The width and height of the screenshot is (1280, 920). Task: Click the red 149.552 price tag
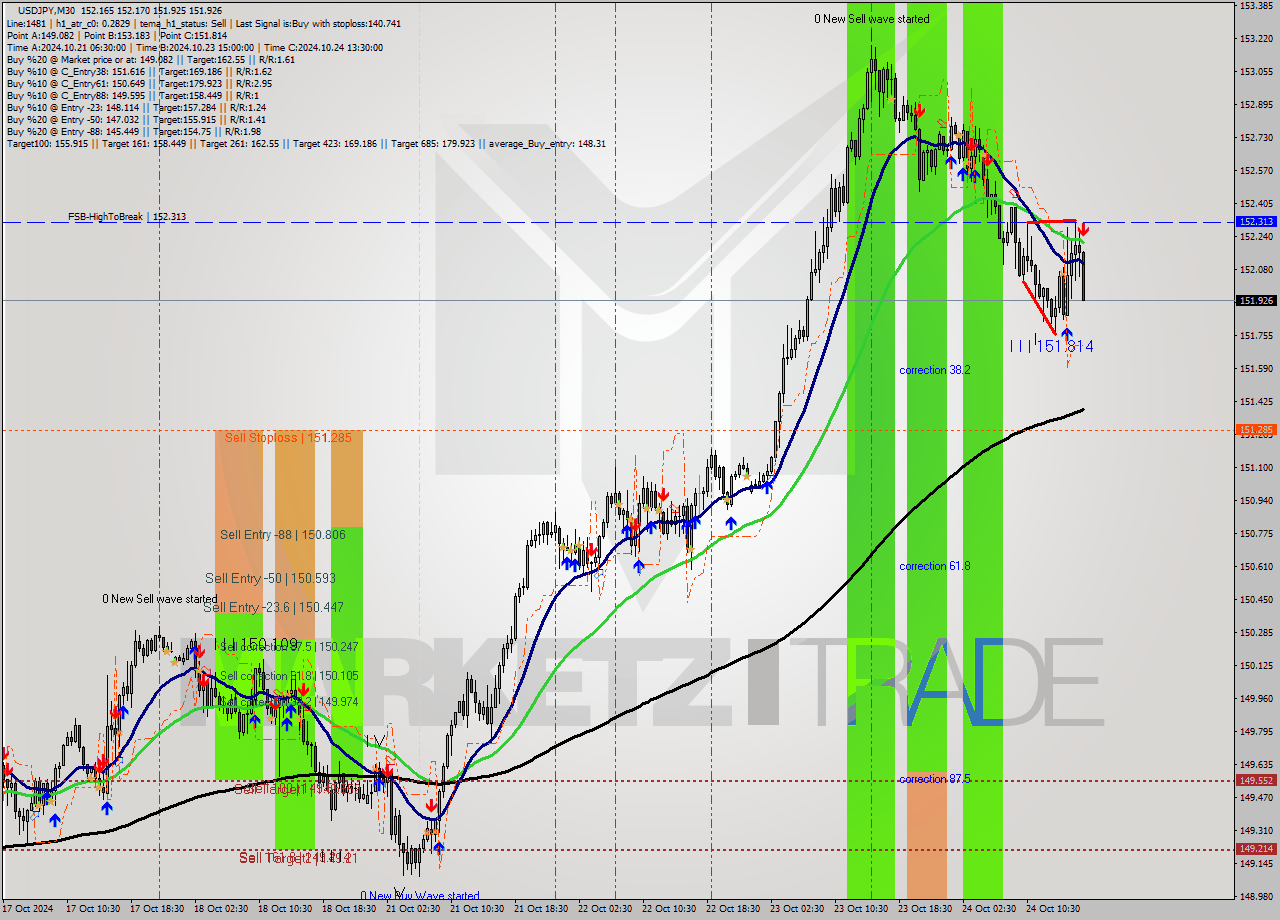[1256, 780]
